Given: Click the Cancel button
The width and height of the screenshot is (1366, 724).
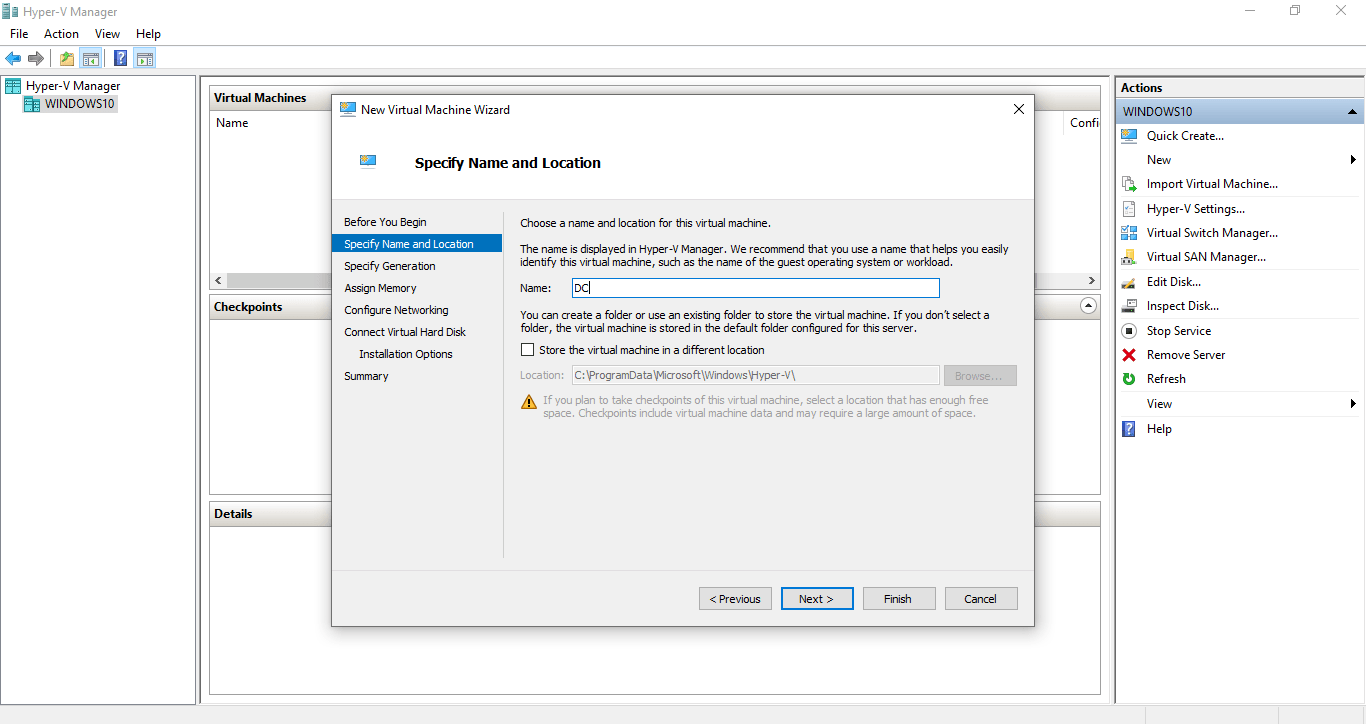Looking at the screenshot, I should point(981,599).
